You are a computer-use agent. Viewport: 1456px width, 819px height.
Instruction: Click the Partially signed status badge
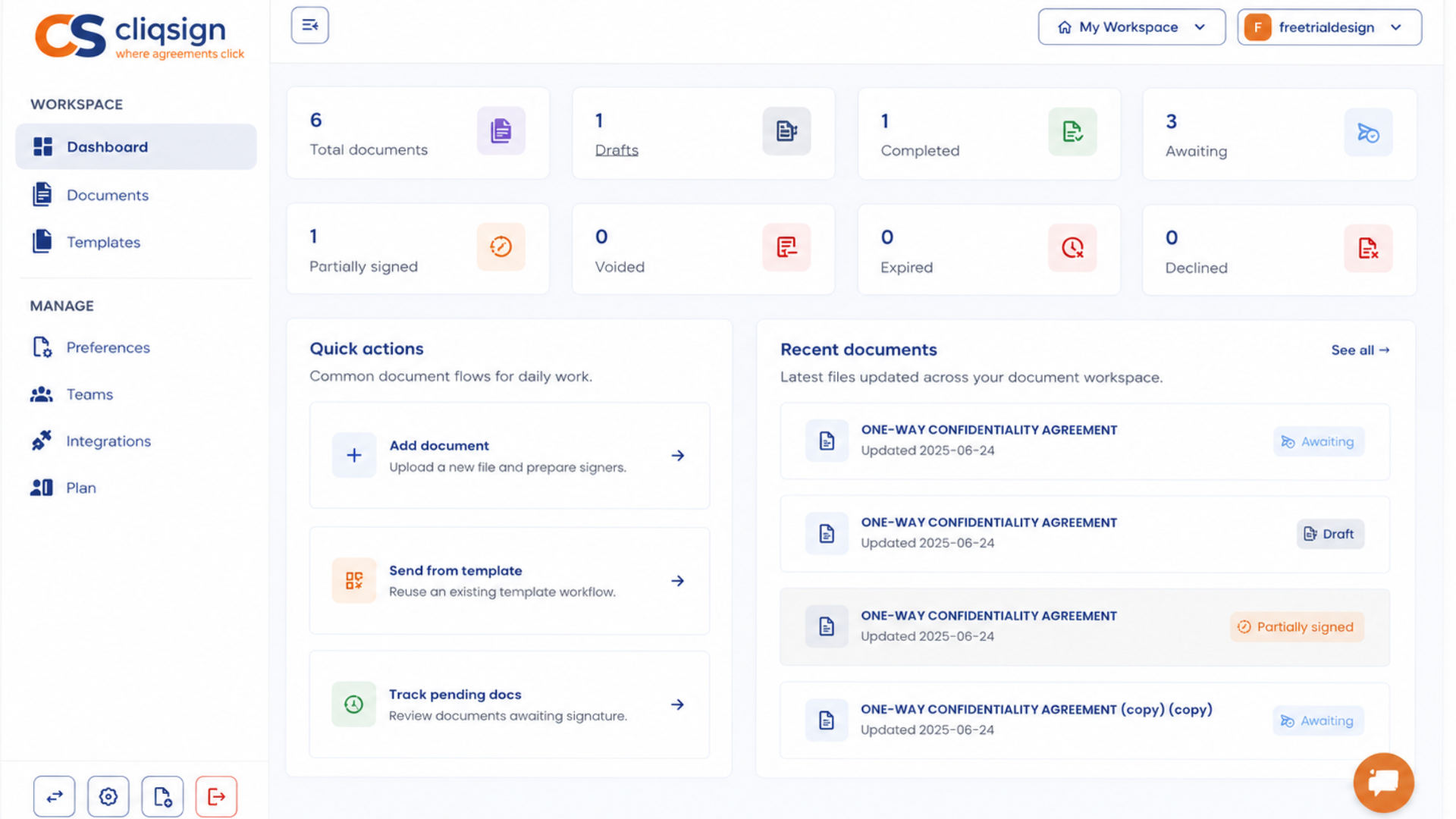tap(1297, 627)
